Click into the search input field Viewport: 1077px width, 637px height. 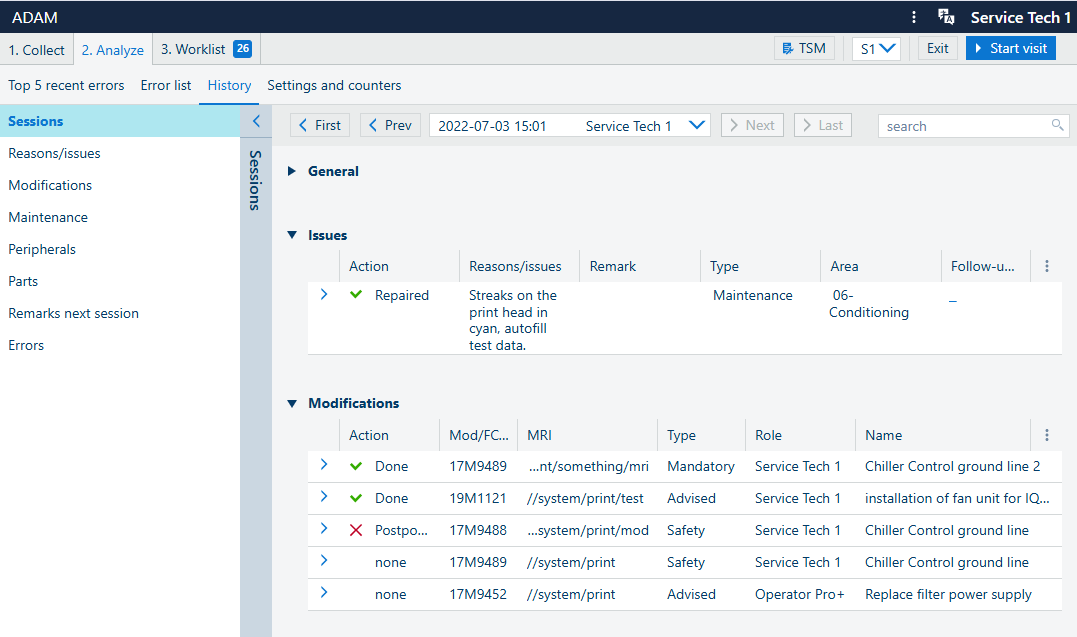coord(960,126)
